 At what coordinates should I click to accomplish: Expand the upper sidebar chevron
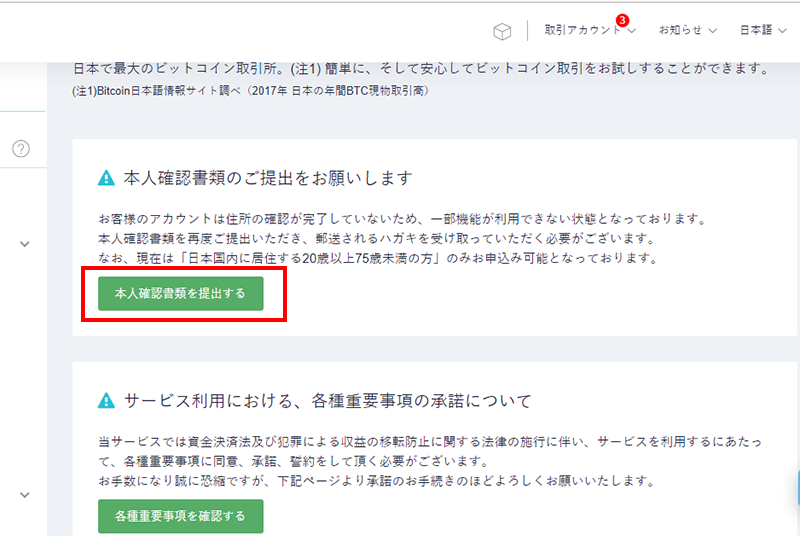[24, 244]
